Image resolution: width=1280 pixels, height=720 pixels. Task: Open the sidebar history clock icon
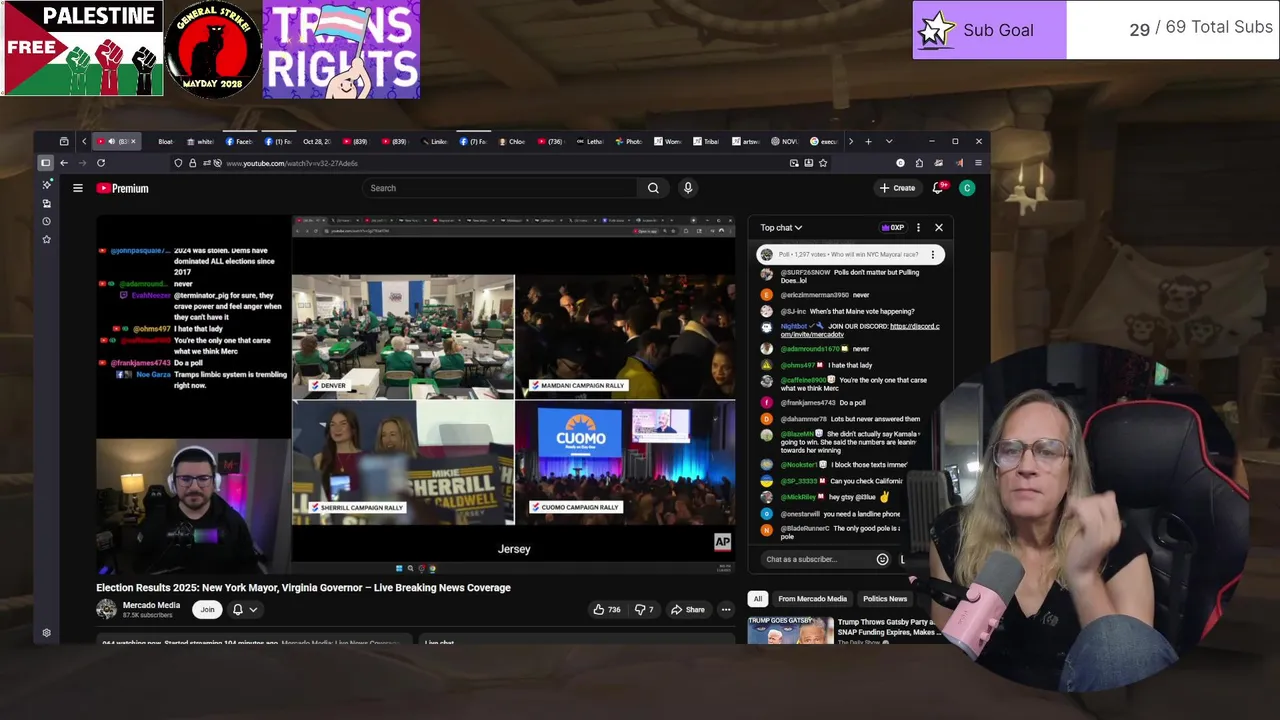point(46,221)
